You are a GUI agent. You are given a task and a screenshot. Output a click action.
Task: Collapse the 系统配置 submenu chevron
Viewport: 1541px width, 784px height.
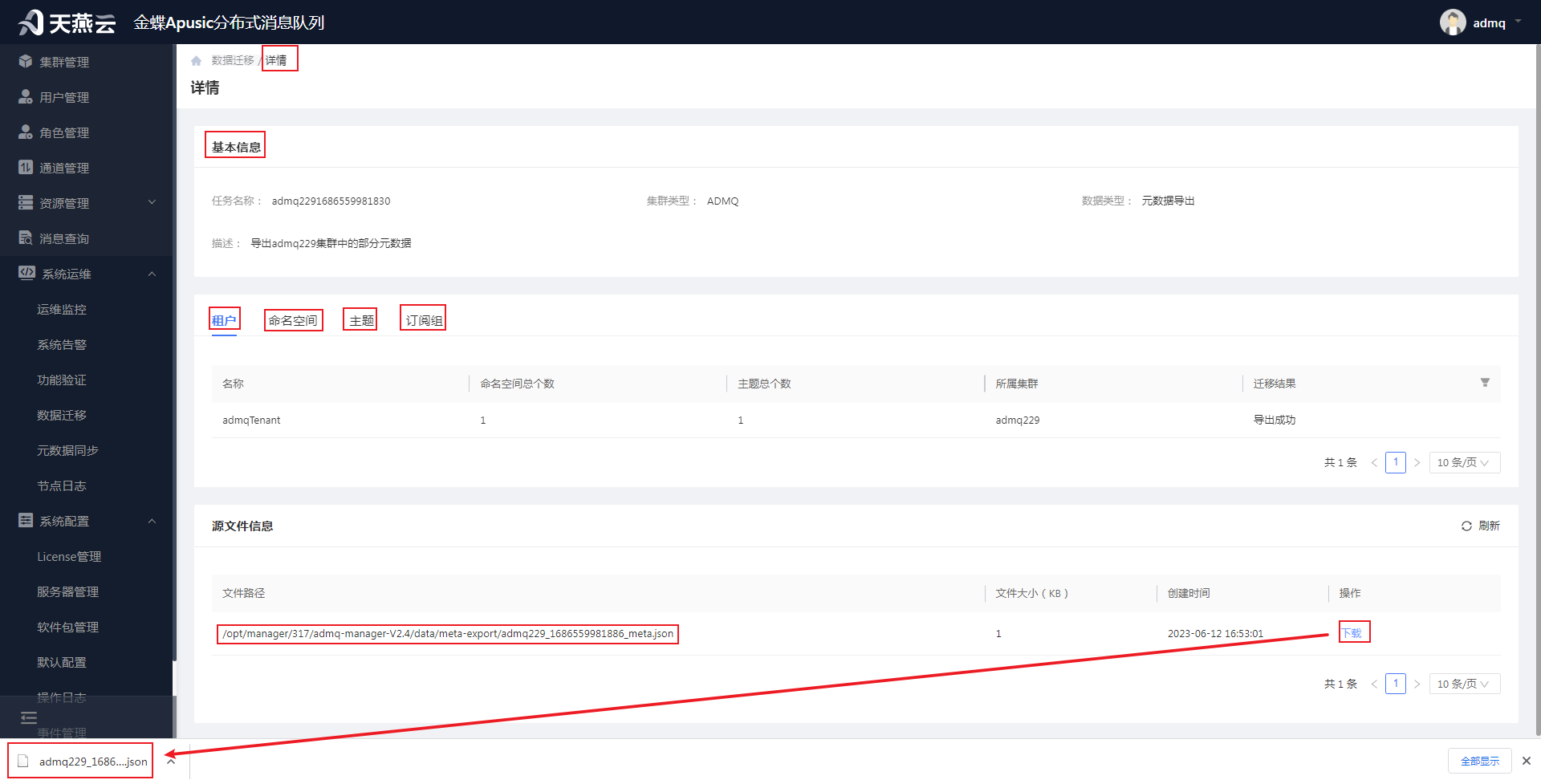(152, 521)
